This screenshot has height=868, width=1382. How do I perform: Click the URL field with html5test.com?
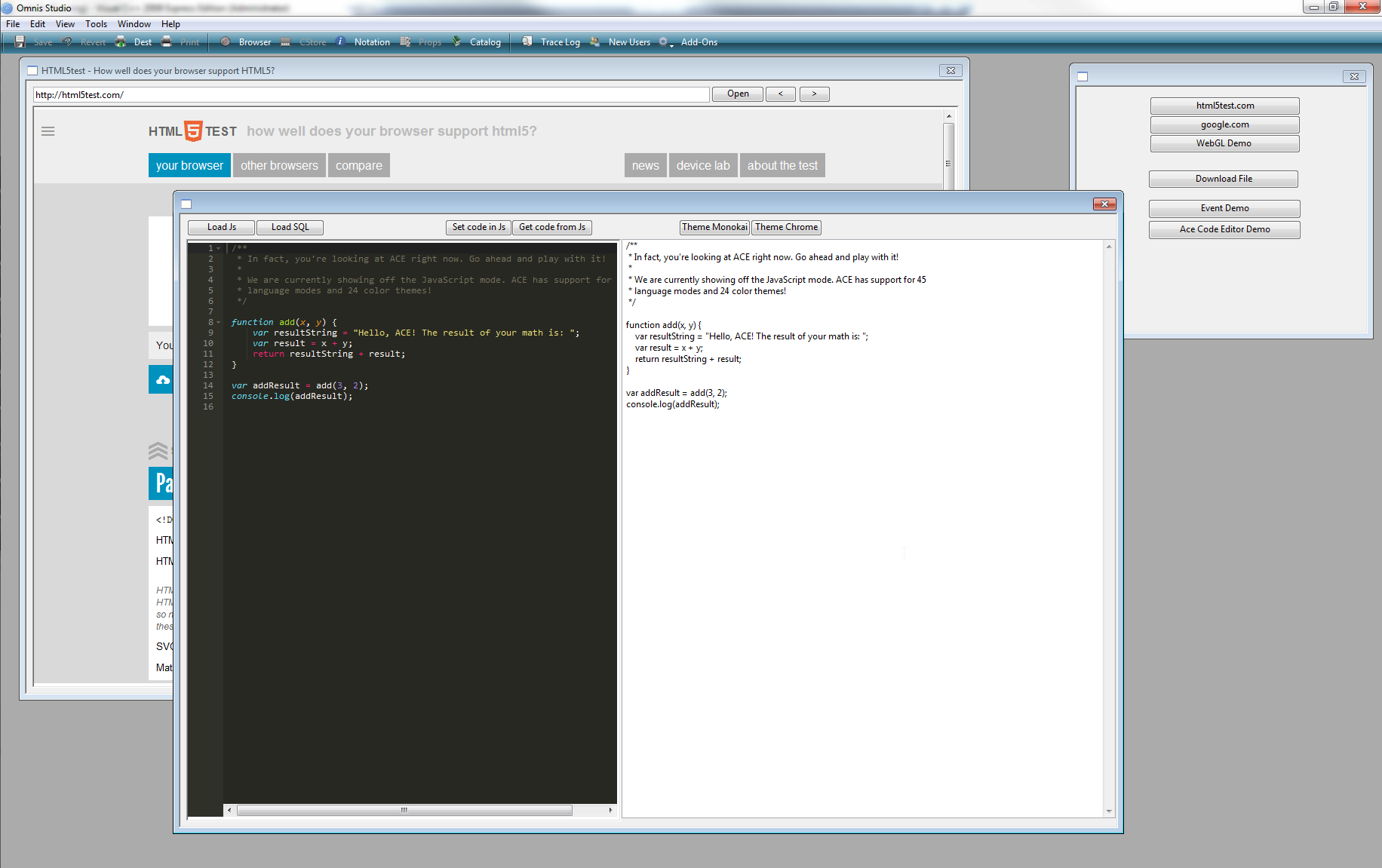[371, 94]
